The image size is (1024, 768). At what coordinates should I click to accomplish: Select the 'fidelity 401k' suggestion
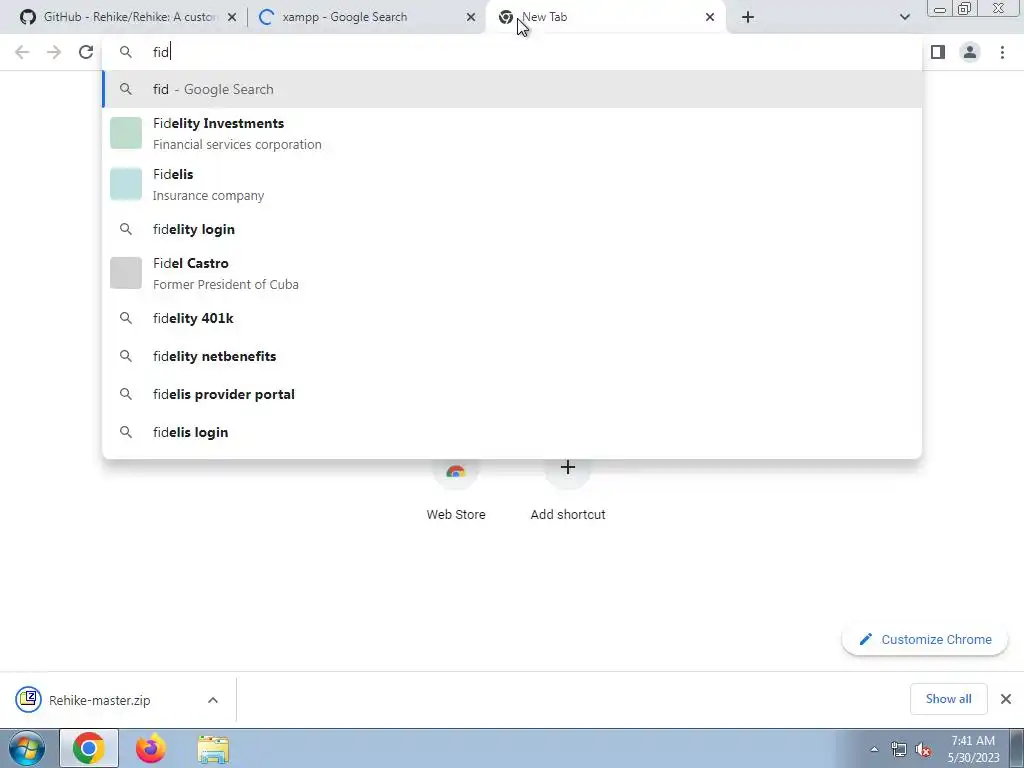pos(512,318)
